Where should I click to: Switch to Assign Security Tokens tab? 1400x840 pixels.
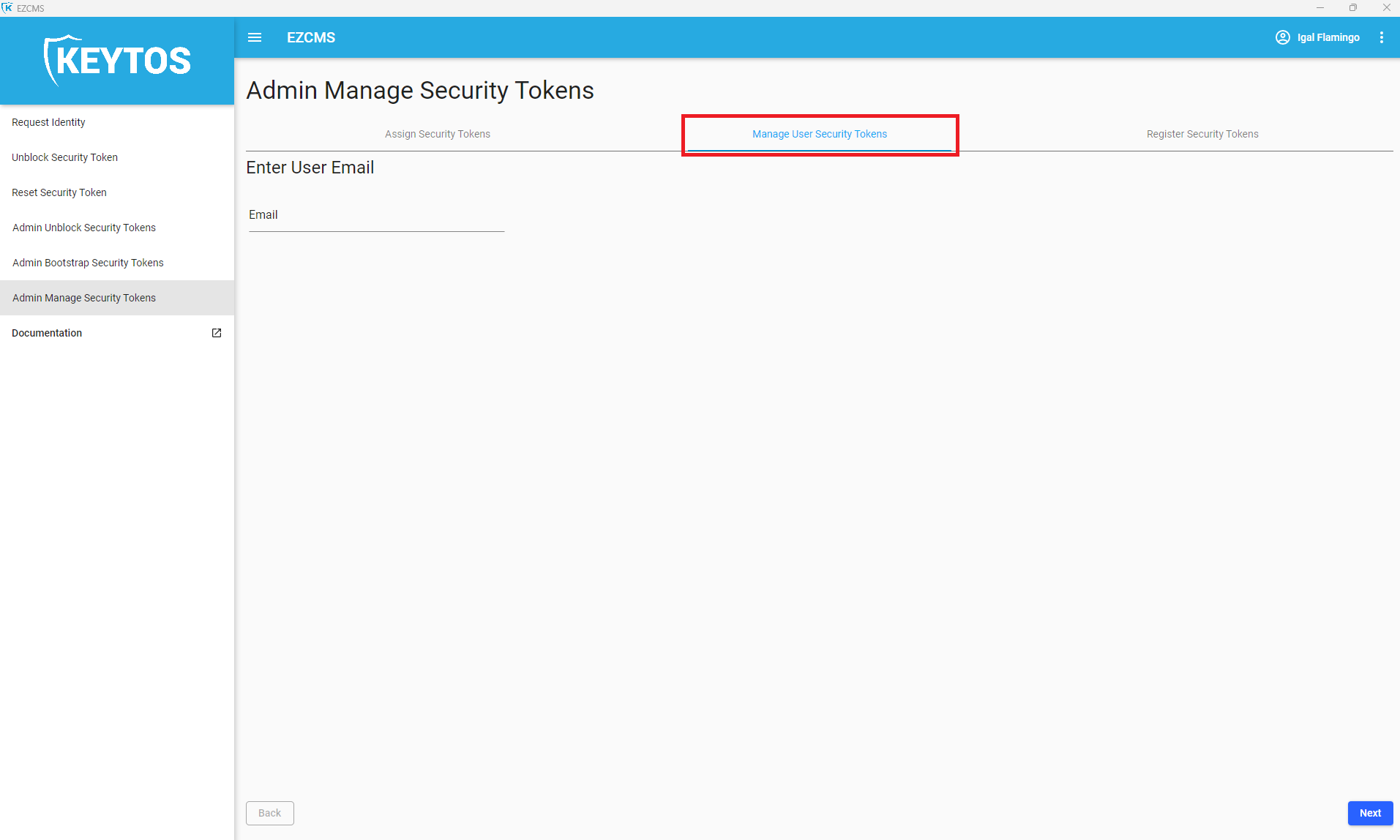tap(437, 134)
